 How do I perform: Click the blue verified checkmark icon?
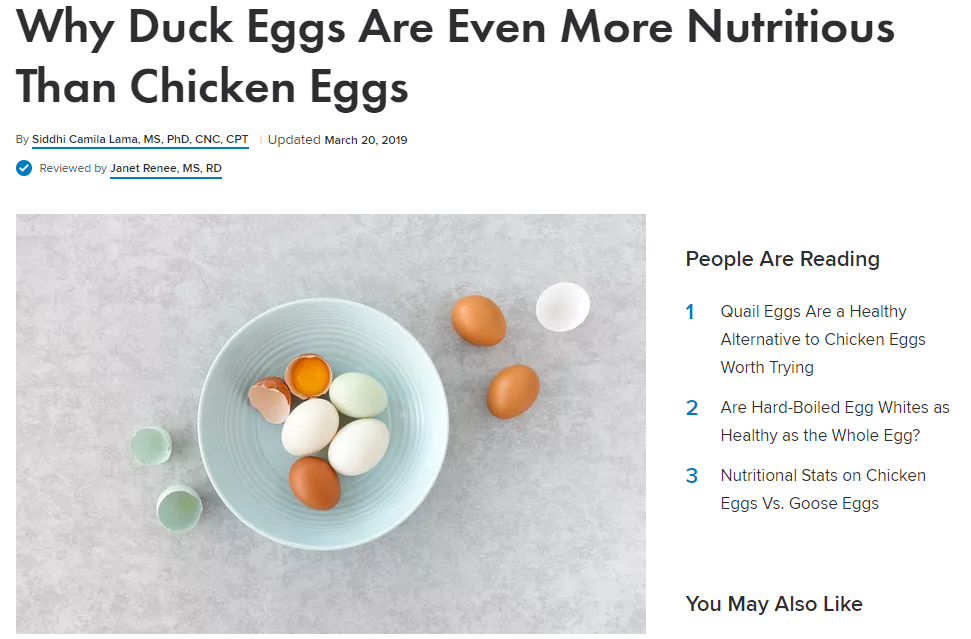24,168
